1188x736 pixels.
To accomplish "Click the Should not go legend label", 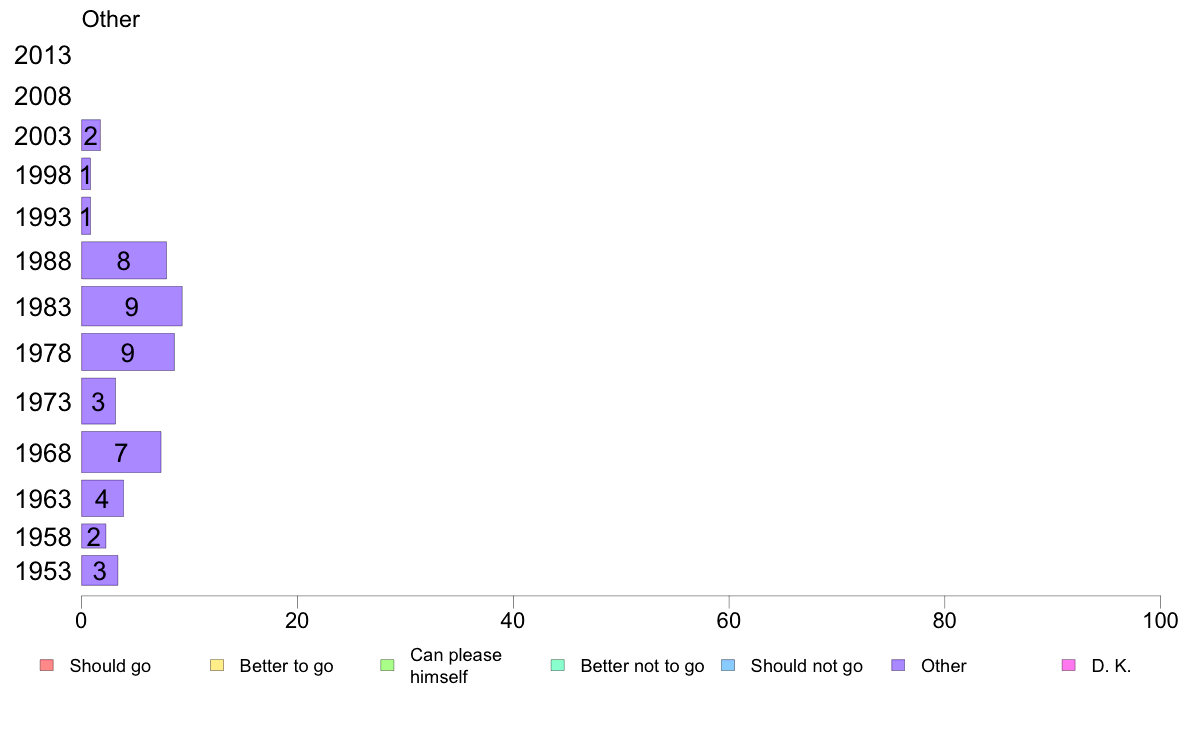I will (x=807, y=666).
